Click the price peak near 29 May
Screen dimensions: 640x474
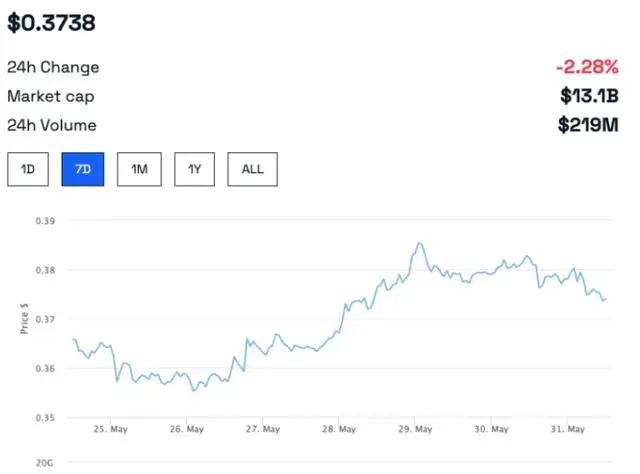click(x=419, y=243)
